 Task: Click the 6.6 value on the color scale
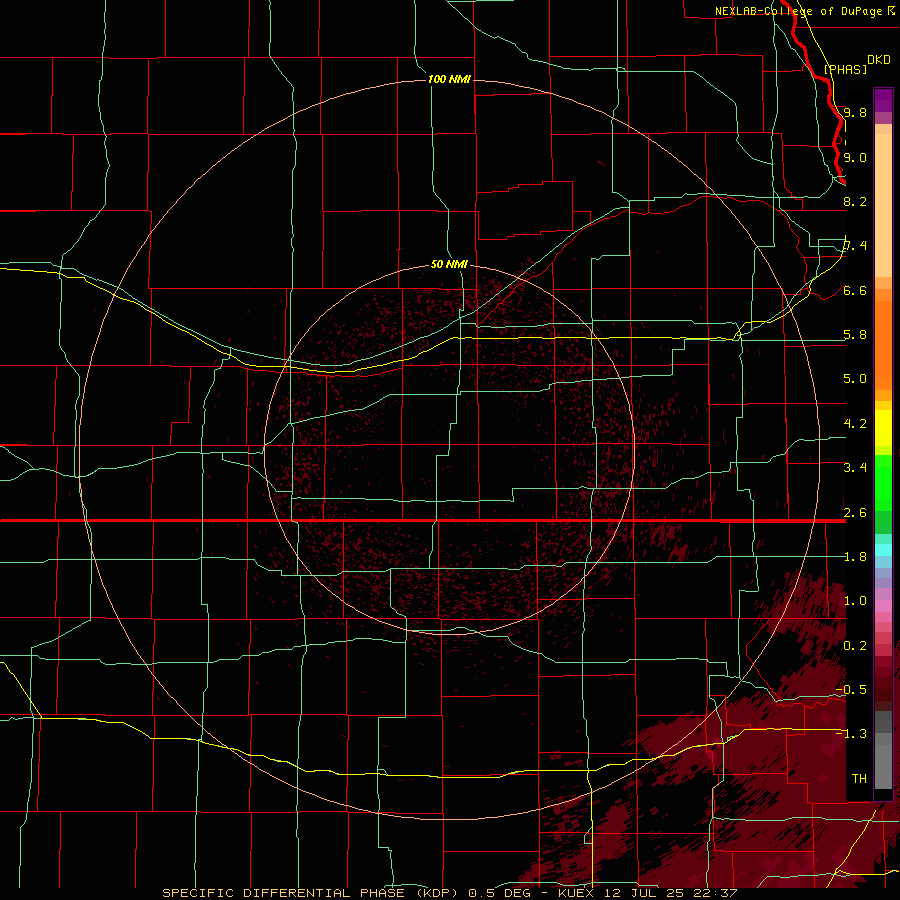pyautogui.click(x=855, y=290)
